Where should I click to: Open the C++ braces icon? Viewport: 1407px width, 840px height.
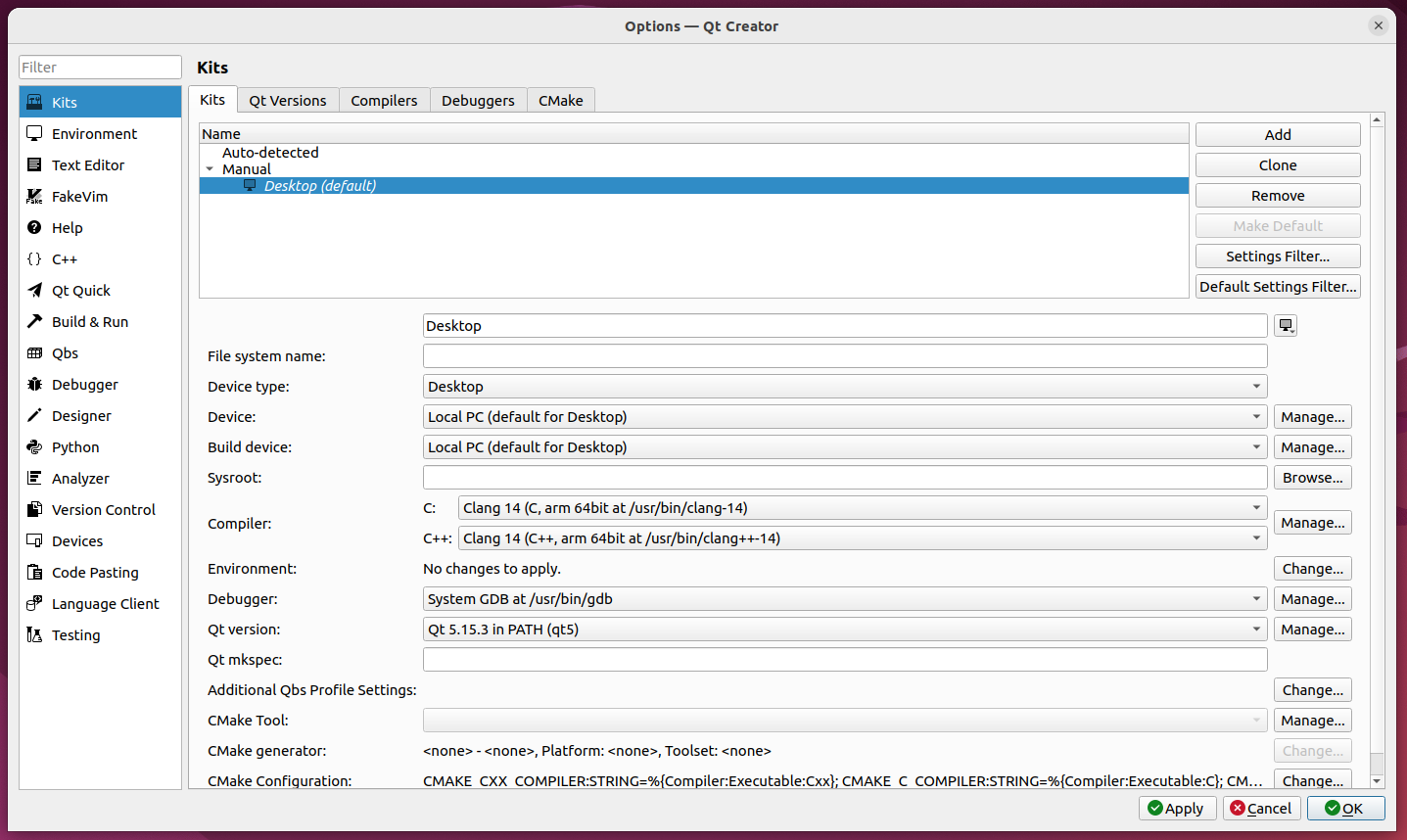pyautogui.click(x=34, y=258)
